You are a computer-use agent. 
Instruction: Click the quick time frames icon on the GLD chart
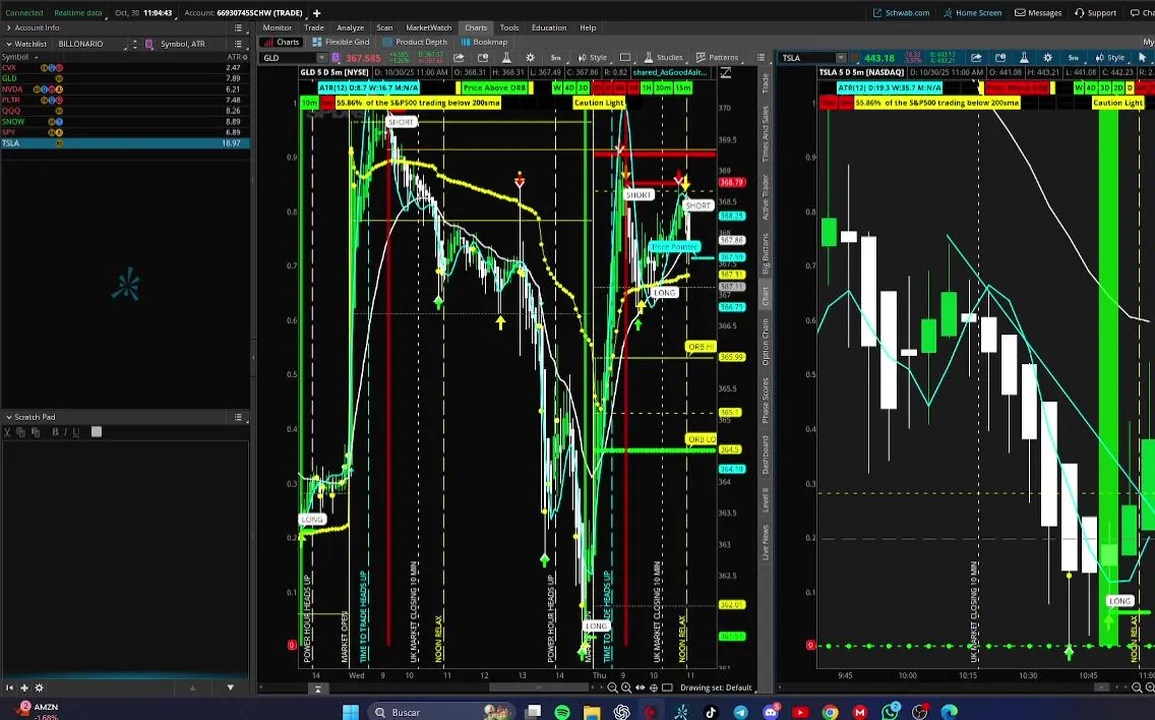point(482,57)
